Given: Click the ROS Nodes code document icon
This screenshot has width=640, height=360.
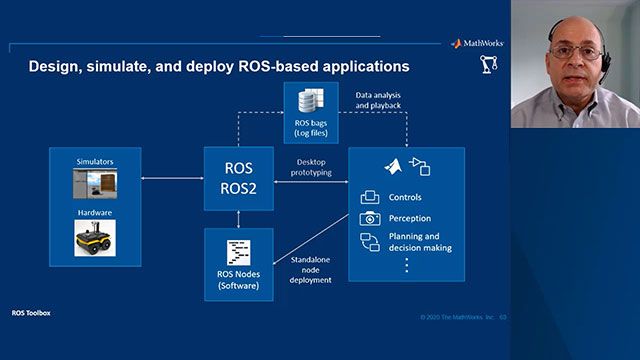Looking at the screenshot, I should click(239, 253).
